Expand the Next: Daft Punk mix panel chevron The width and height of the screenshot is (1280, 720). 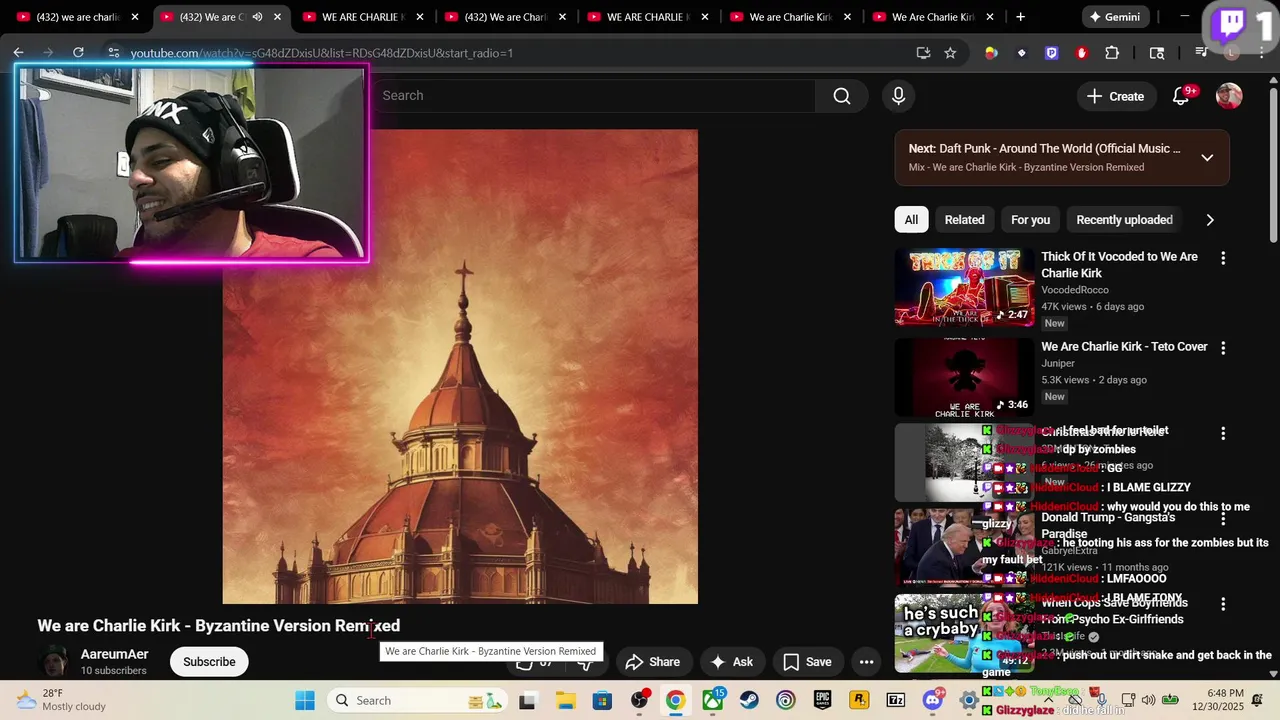[x=1207, y=158]
